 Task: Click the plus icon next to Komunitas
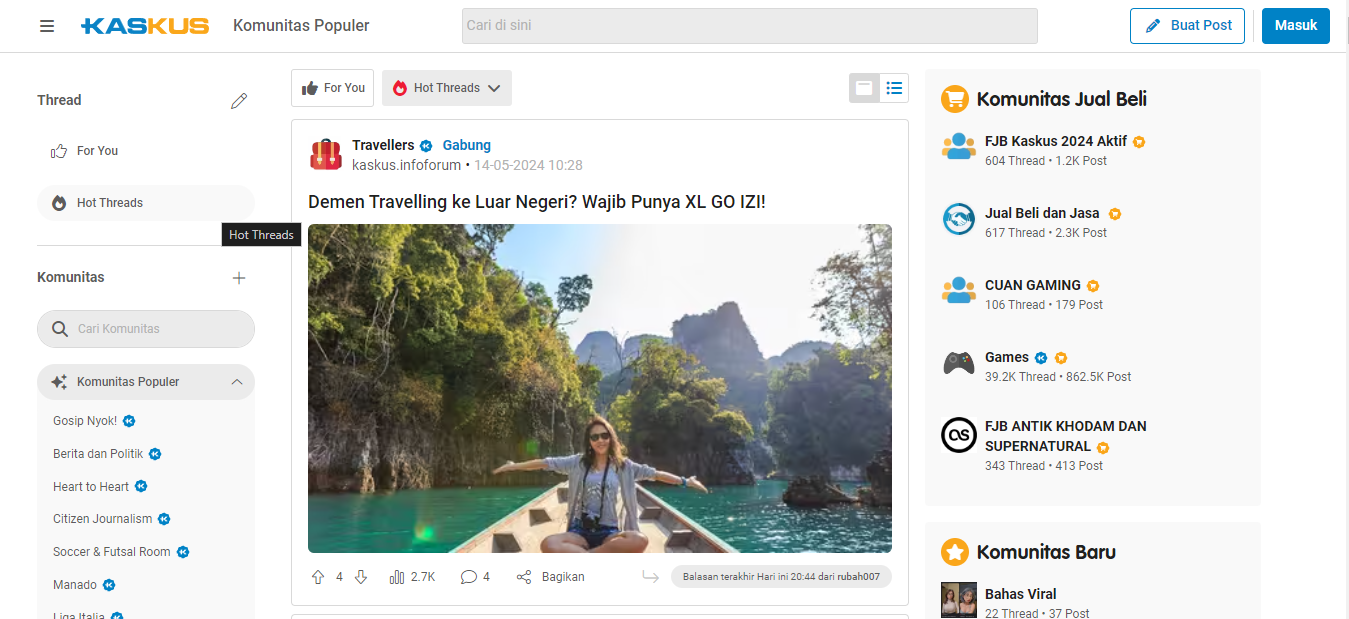coord(238,278)
